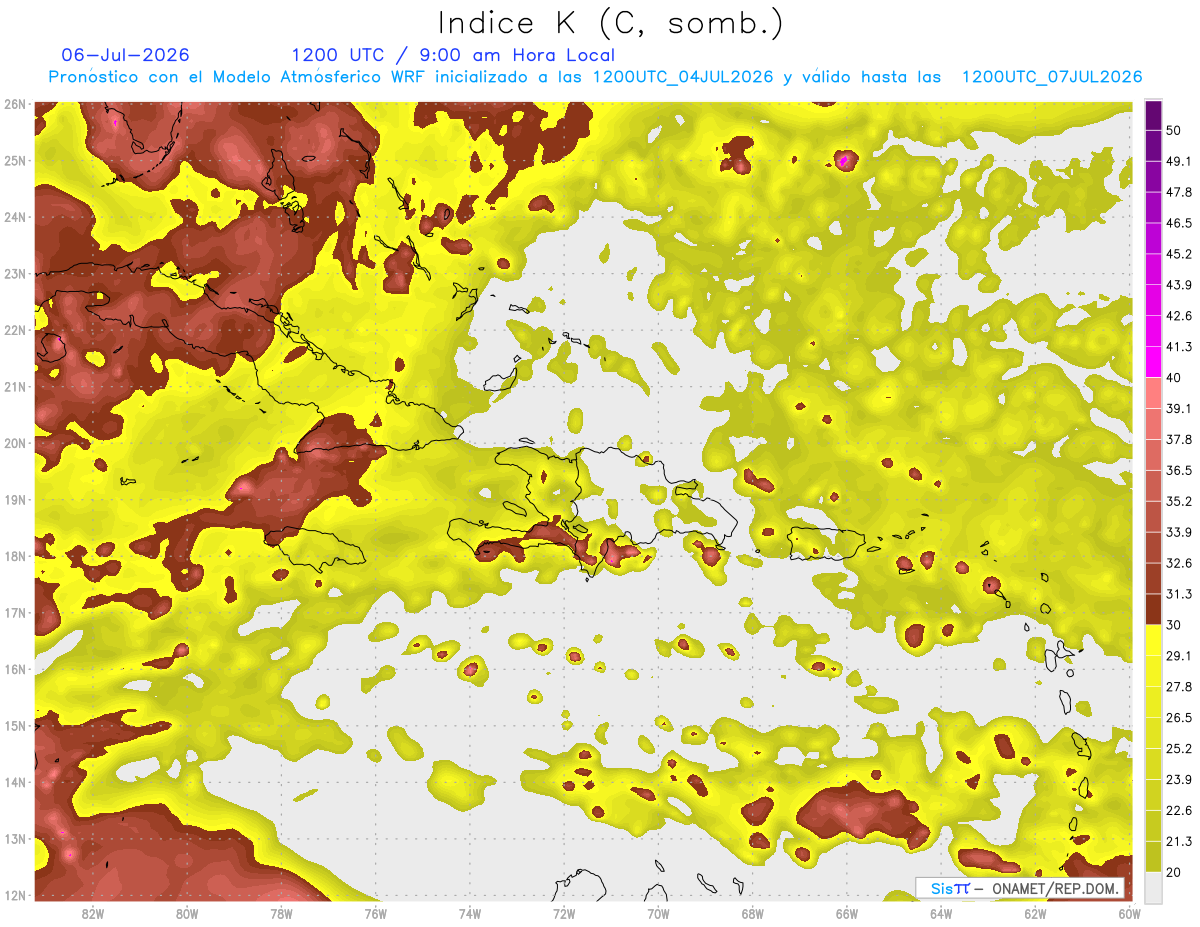This screenshot has width=1200, height=927.
Task: Select colorbar value 45.2
Action: click(x=1180, y=254)
